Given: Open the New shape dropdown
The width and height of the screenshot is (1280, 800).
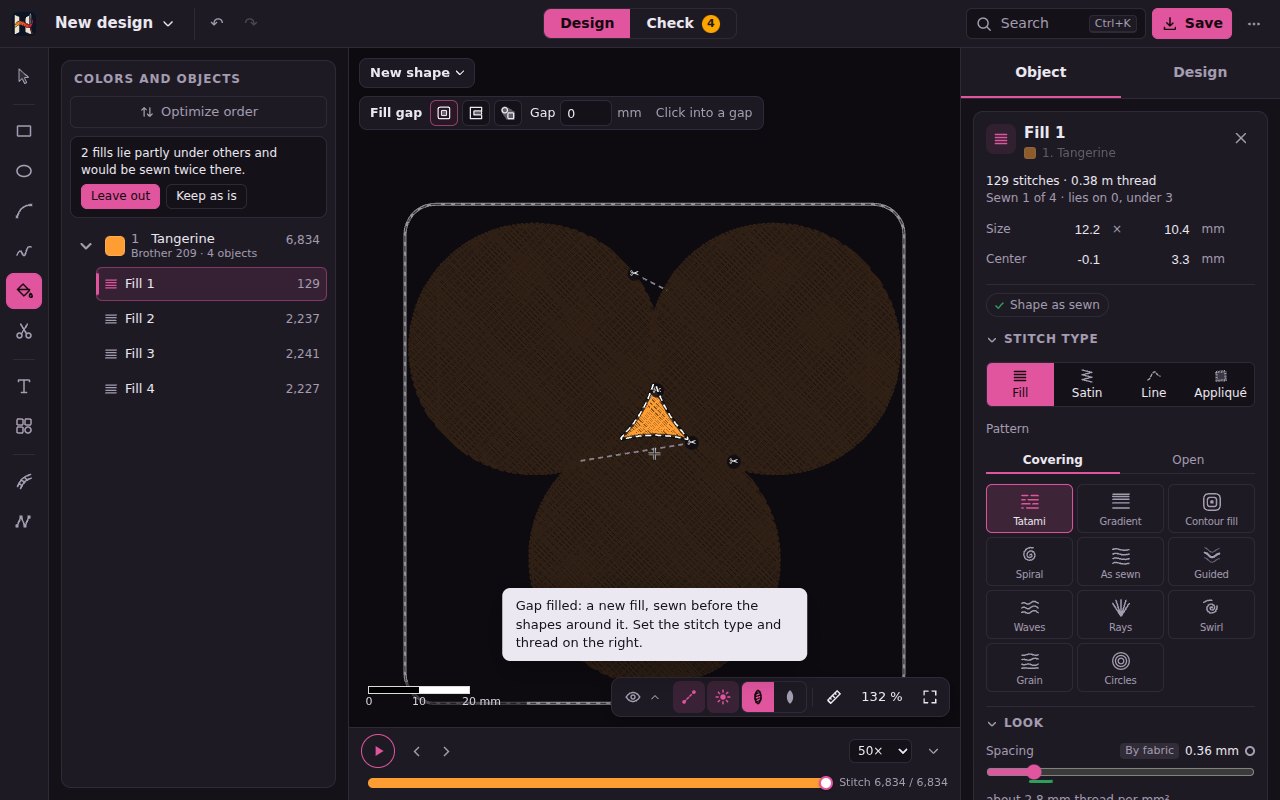Looking at the screenshot, I should (x=417, y=73).
